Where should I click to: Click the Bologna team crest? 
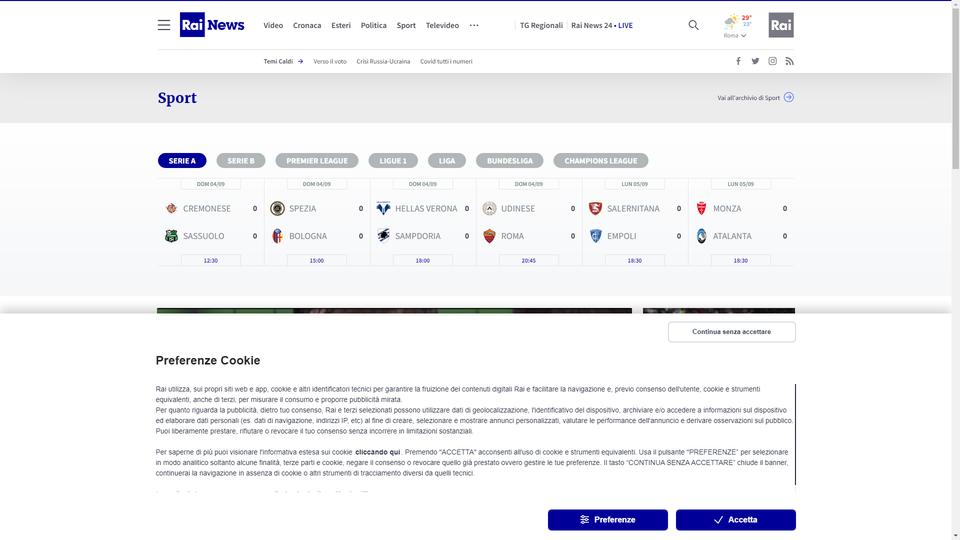pos(277,236)
